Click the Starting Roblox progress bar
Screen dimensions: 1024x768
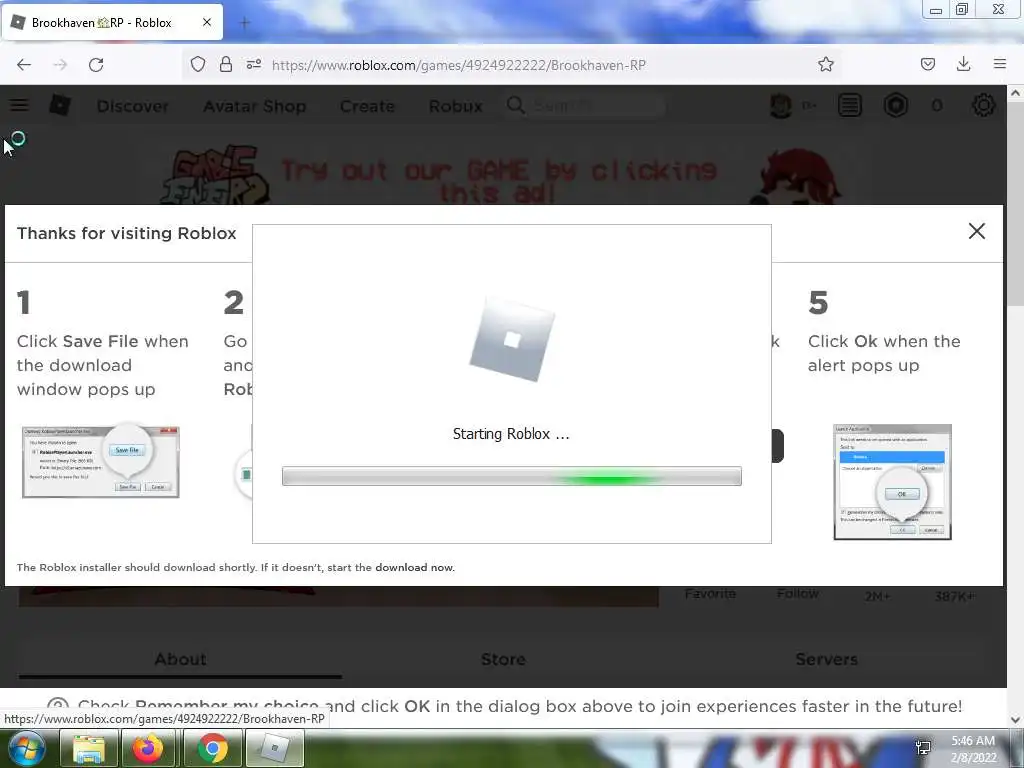pyautogui.click(x=511, y=476)
